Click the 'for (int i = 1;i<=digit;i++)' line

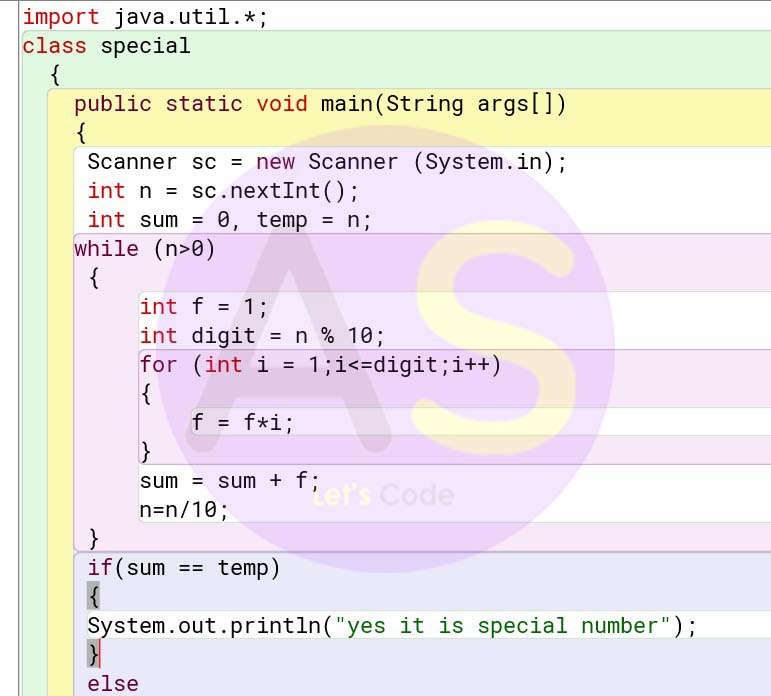pyautogui.click(x=320, y=365)
